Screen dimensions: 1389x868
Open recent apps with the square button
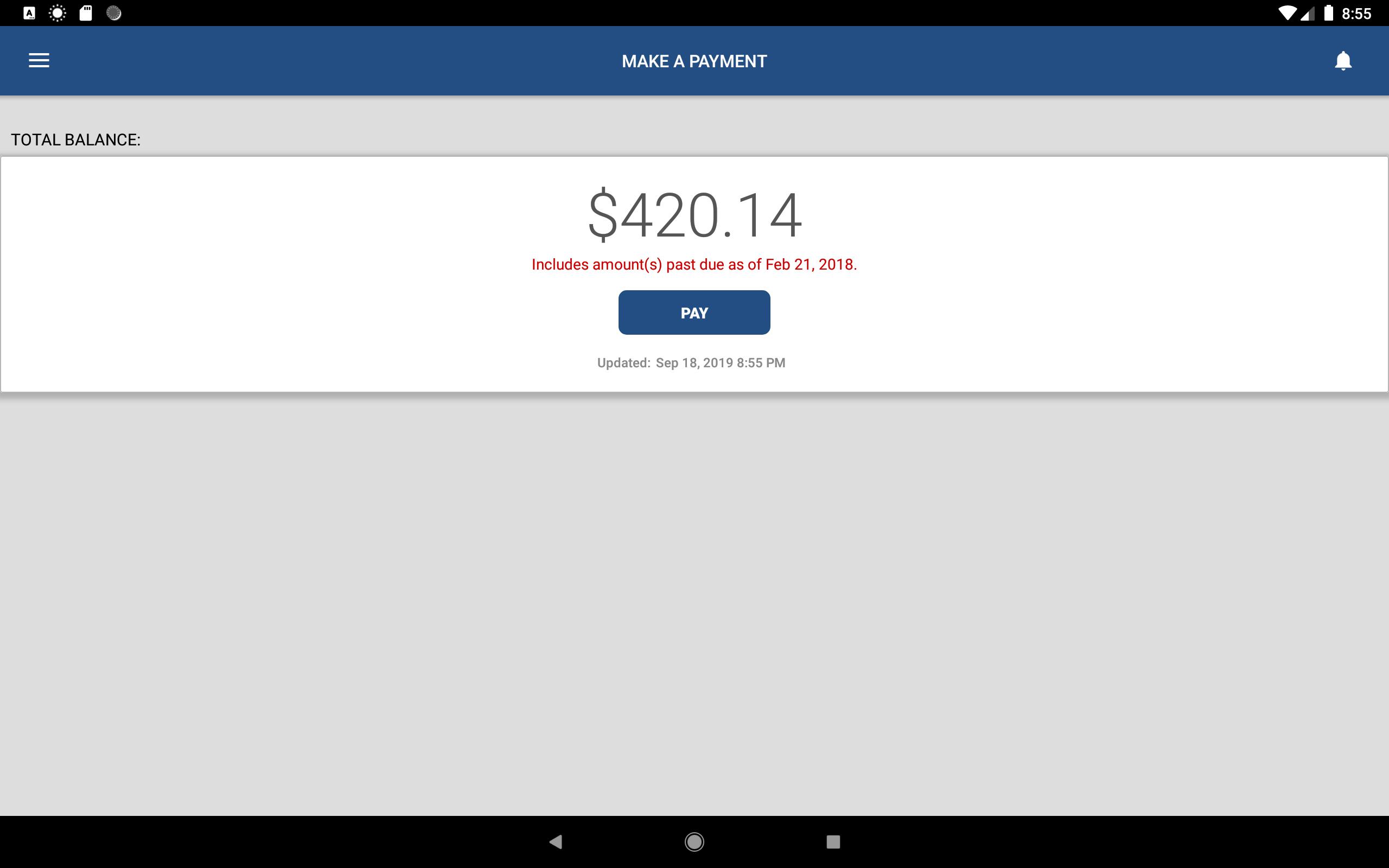833,841
